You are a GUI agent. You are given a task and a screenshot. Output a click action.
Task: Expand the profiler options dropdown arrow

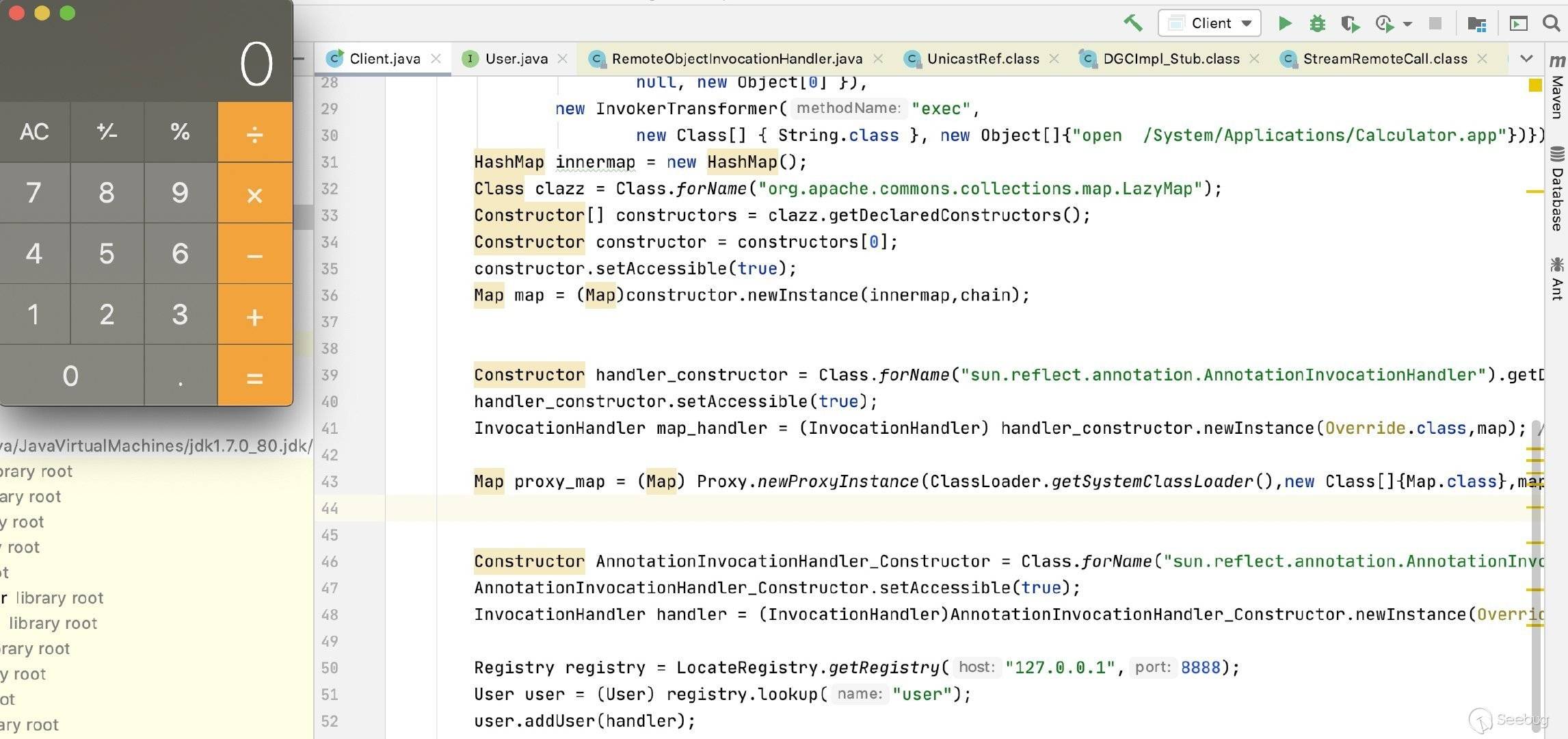[1407, 24]
